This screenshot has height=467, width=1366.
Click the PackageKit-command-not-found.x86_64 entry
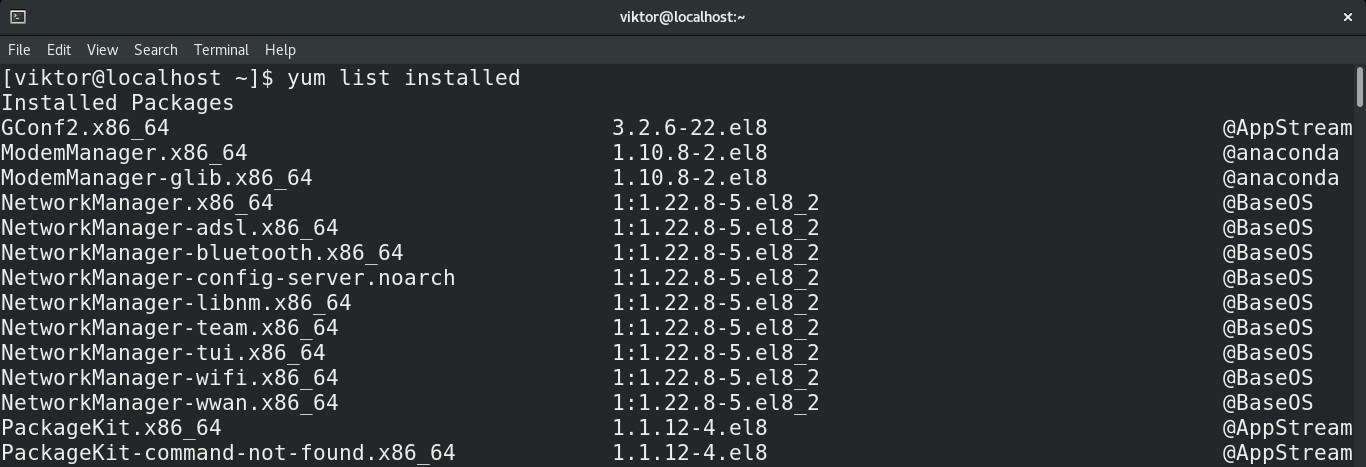tap(228, 453)
